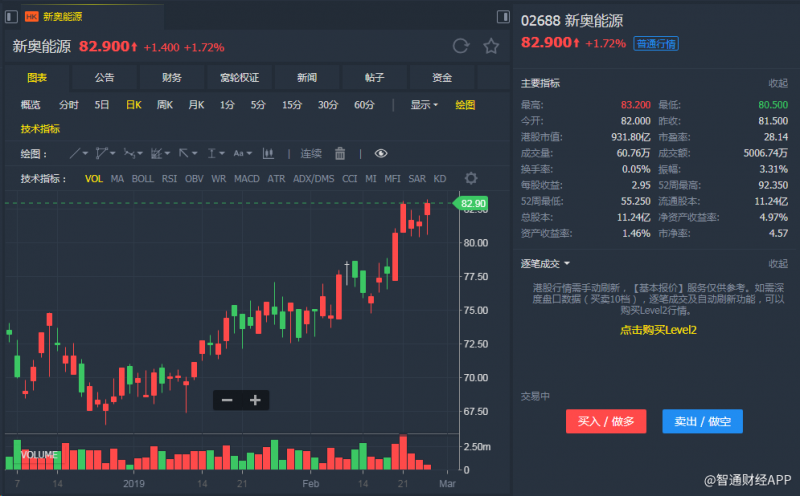
Task: Click the 82.90 price marker on axis
Action: [x=472, y=204]
